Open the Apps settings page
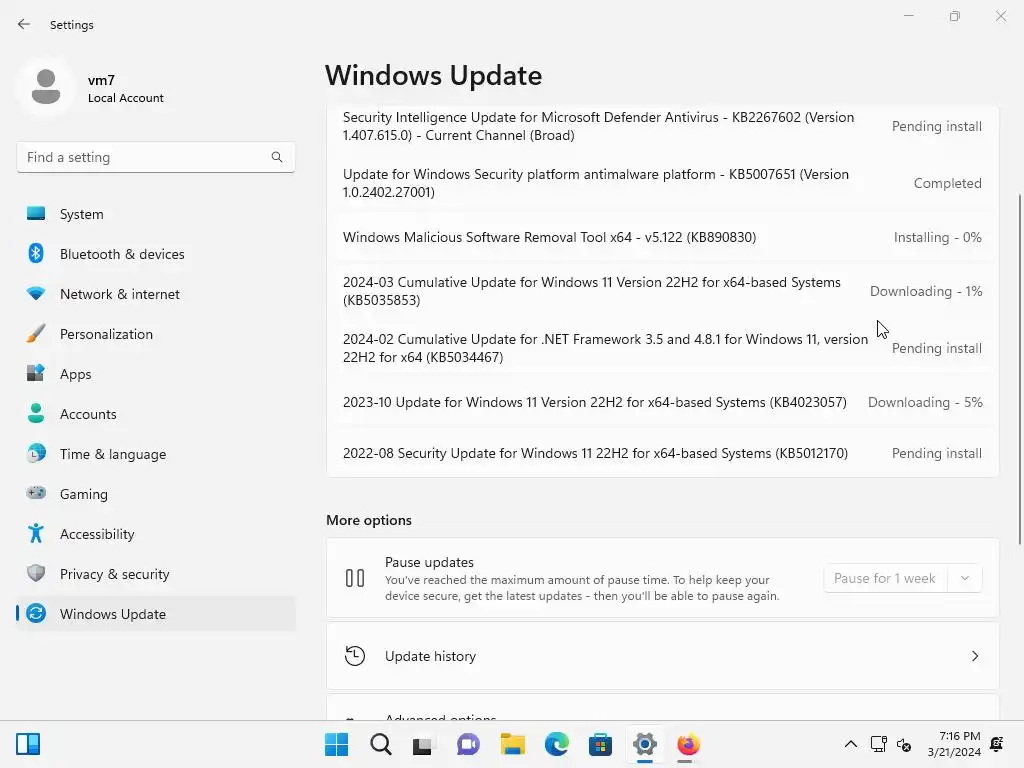 pos(155,374)
